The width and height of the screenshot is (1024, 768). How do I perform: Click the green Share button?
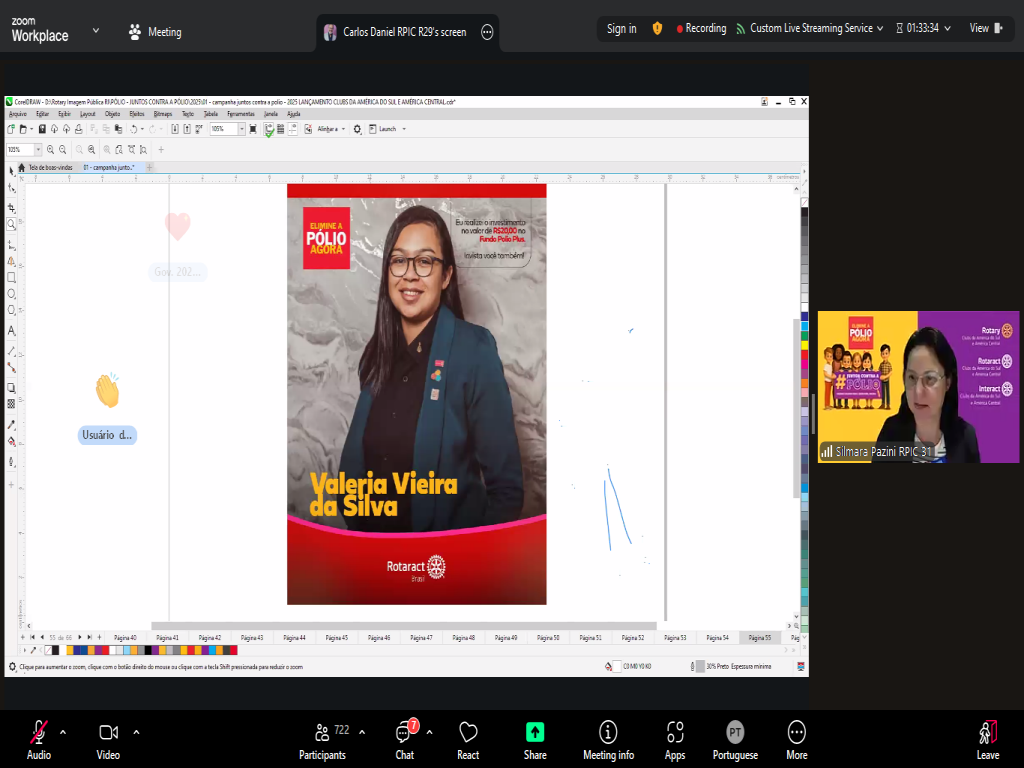[x=535, y=733]
